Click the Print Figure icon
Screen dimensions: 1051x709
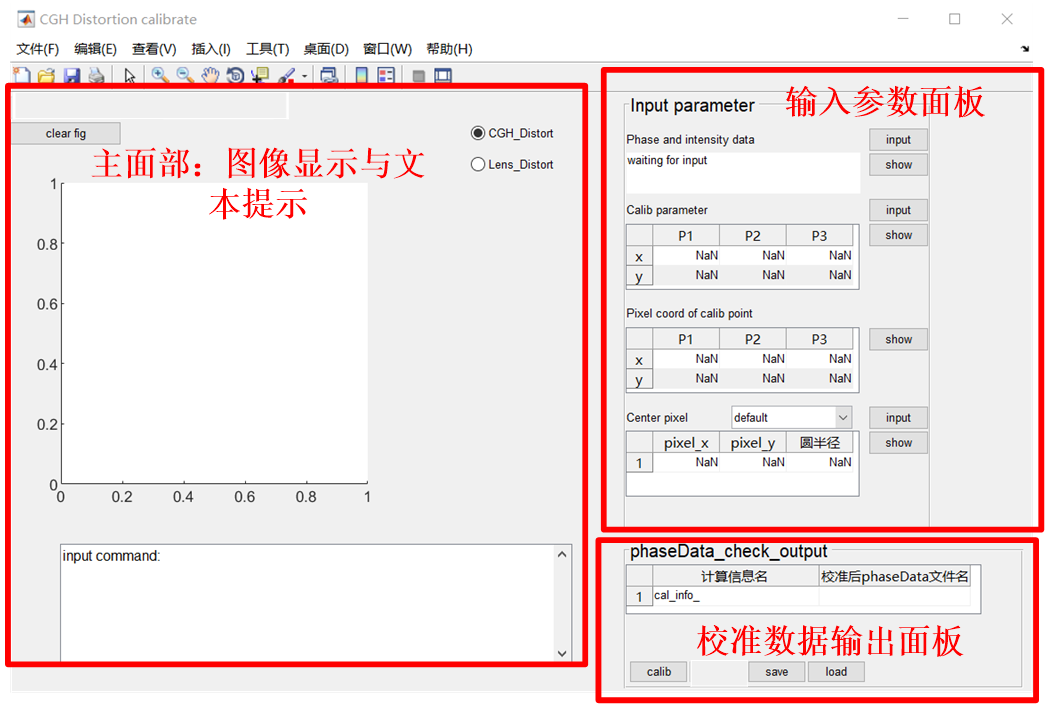[96, 75]
